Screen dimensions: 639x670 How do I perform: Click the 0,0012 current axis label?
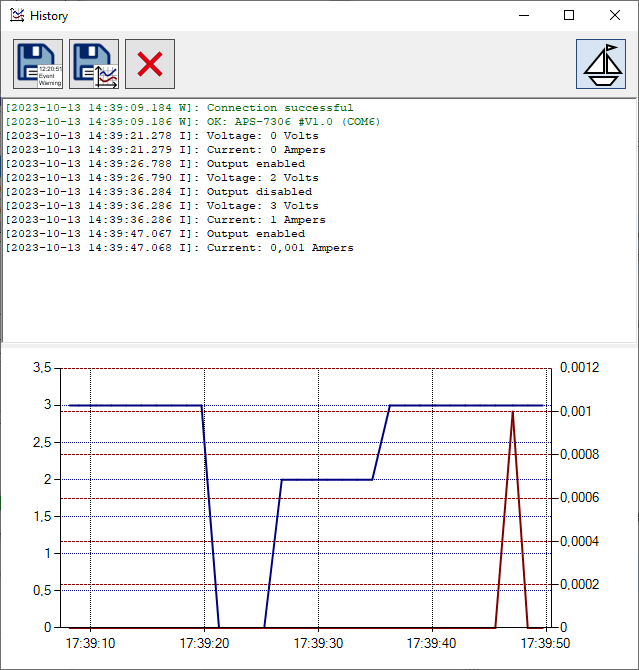coord(580,367)
